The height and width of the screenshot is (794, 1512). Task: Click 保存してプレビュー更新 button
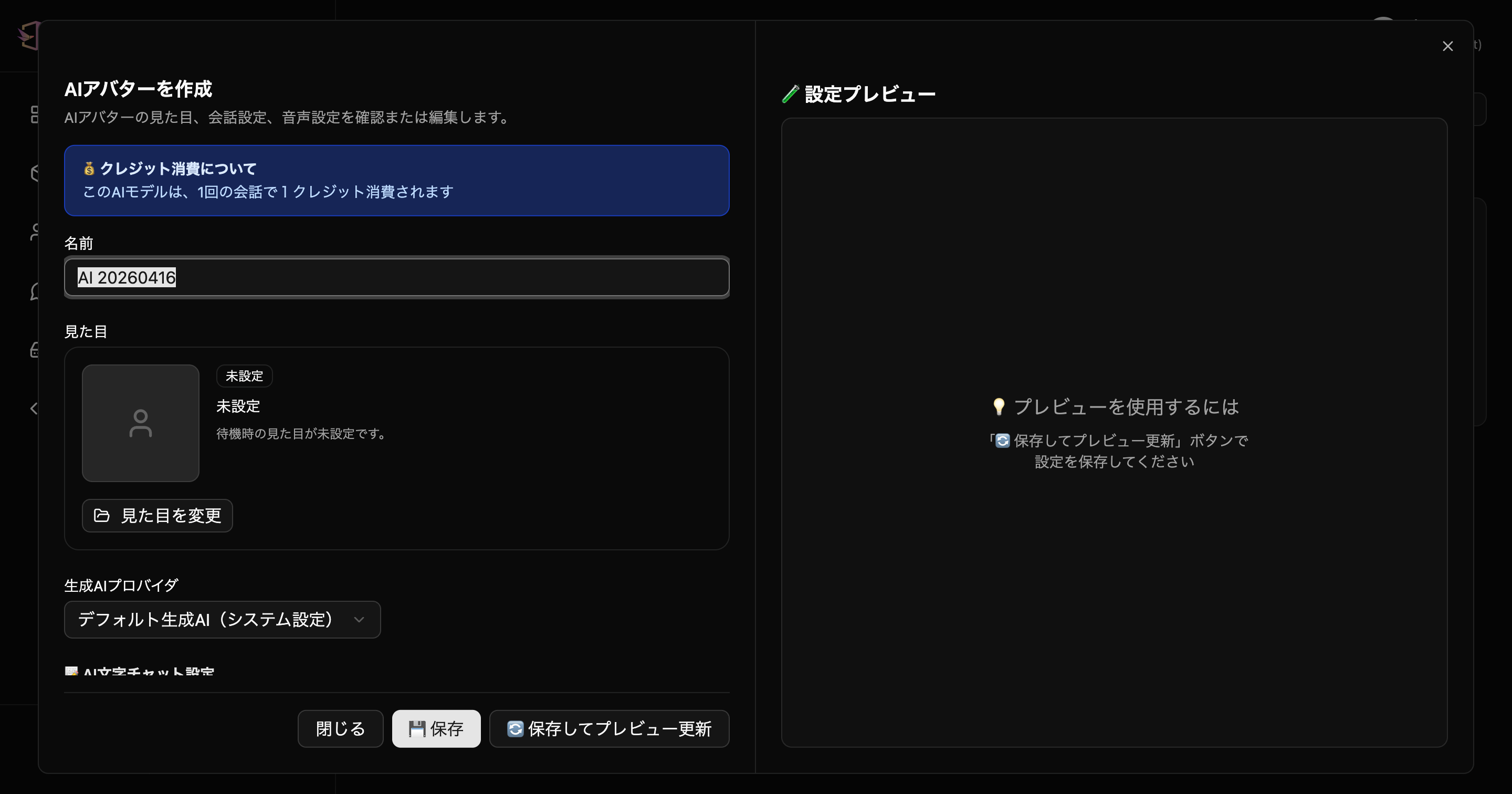tap(609, 729)
